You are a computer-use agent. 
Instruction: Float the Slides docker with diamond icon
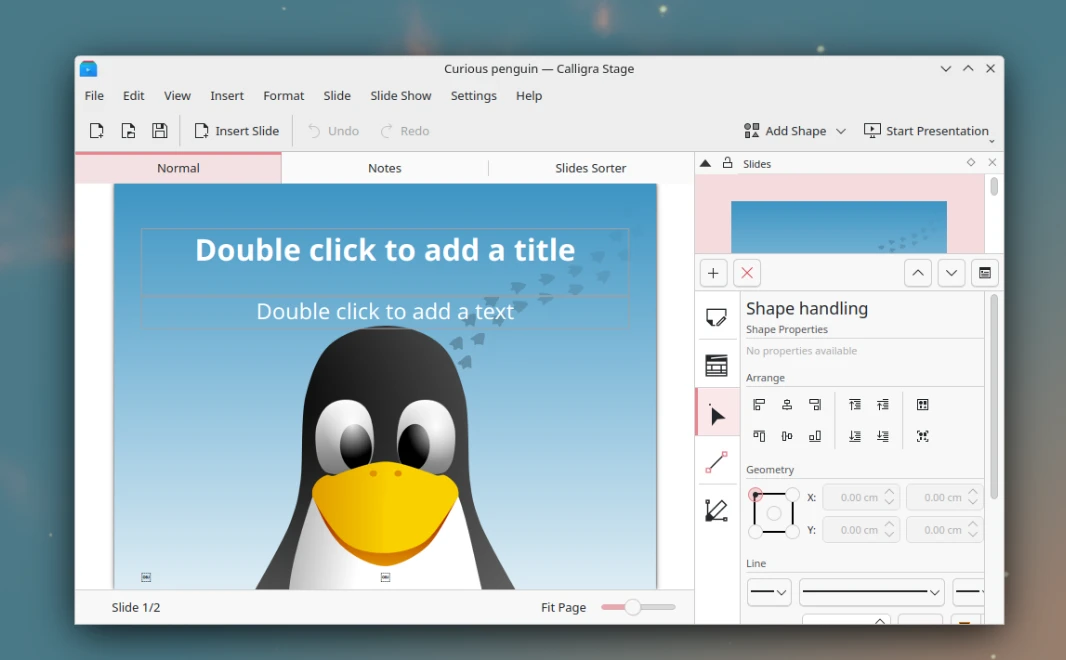(x=971, y=162)
